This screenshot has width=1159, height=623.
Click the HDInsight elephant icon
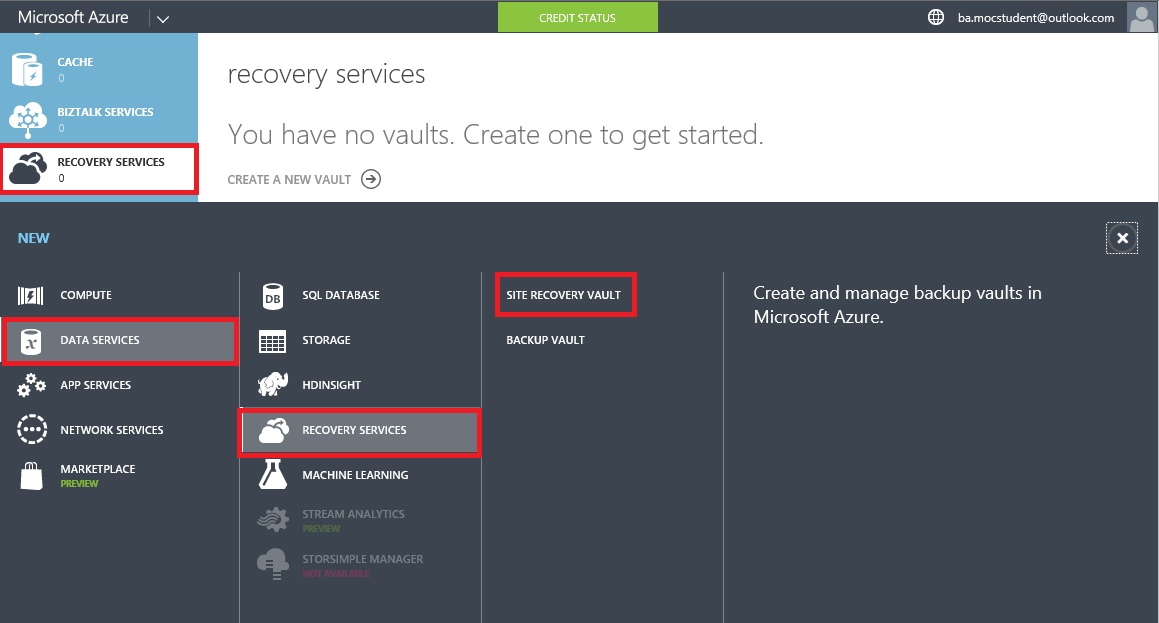[273, 384]
